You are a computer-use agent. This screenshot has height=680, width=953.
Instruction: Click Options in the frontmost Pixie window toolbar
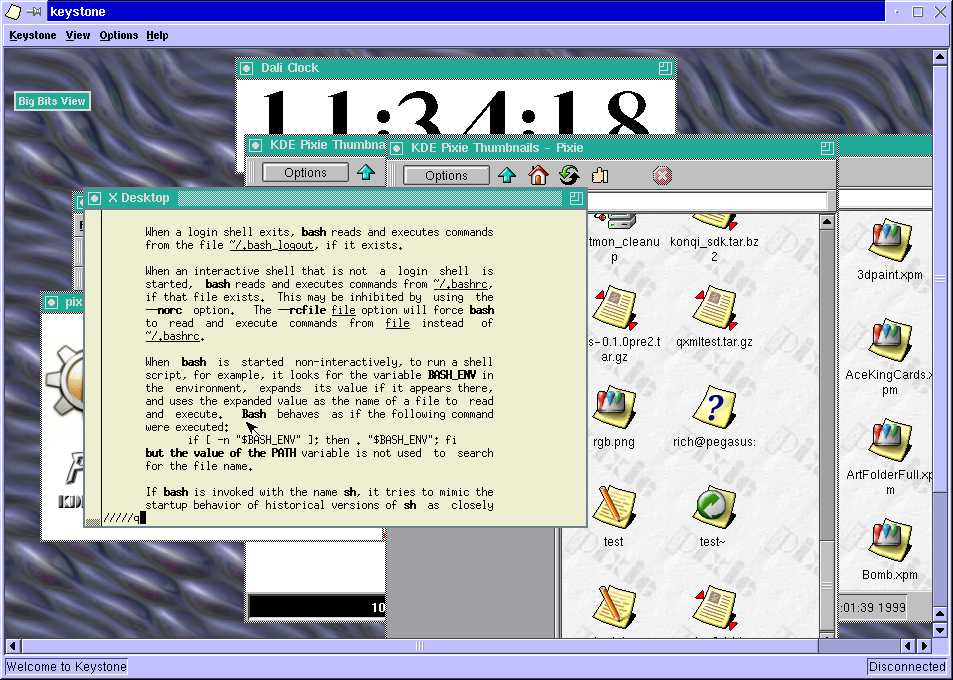447,176
